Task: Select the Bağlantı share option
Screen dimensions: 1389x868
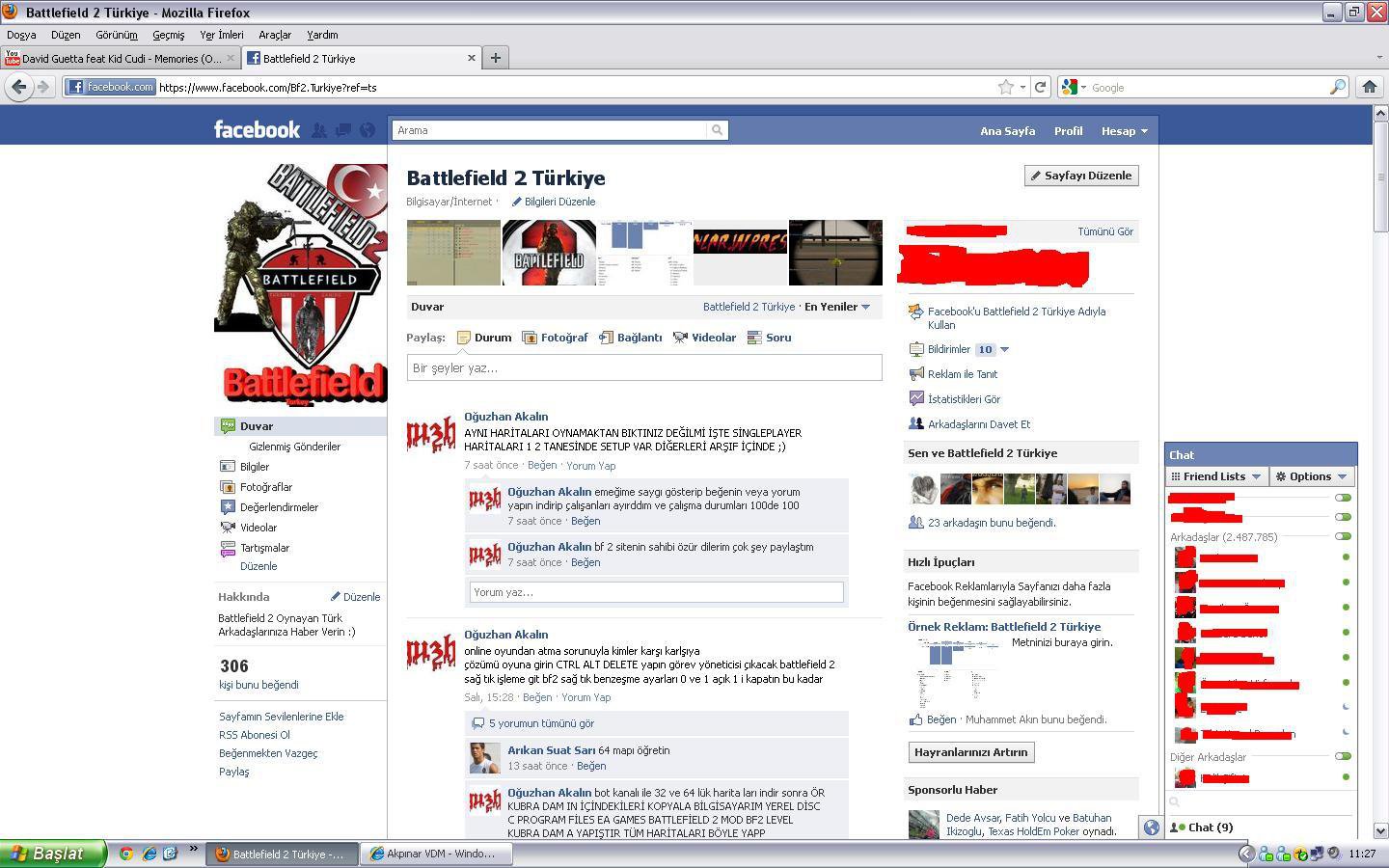Action: [x=630, y=338]
